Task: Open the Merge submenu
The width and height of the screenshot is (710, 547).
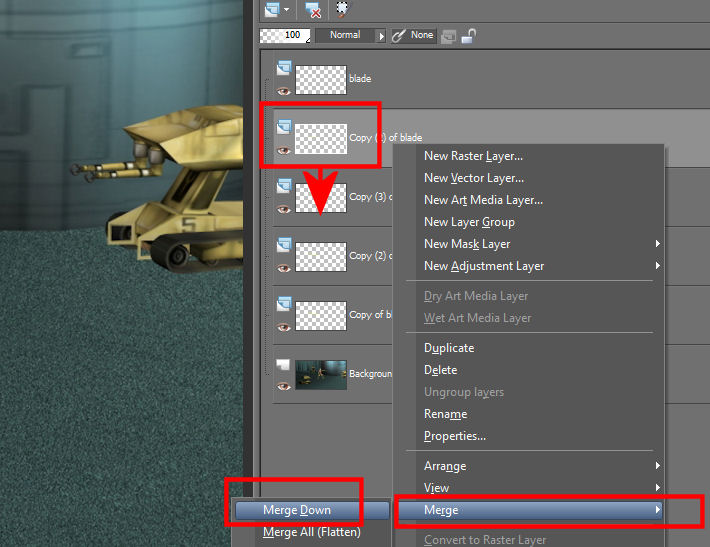Action: coord(530,510)
